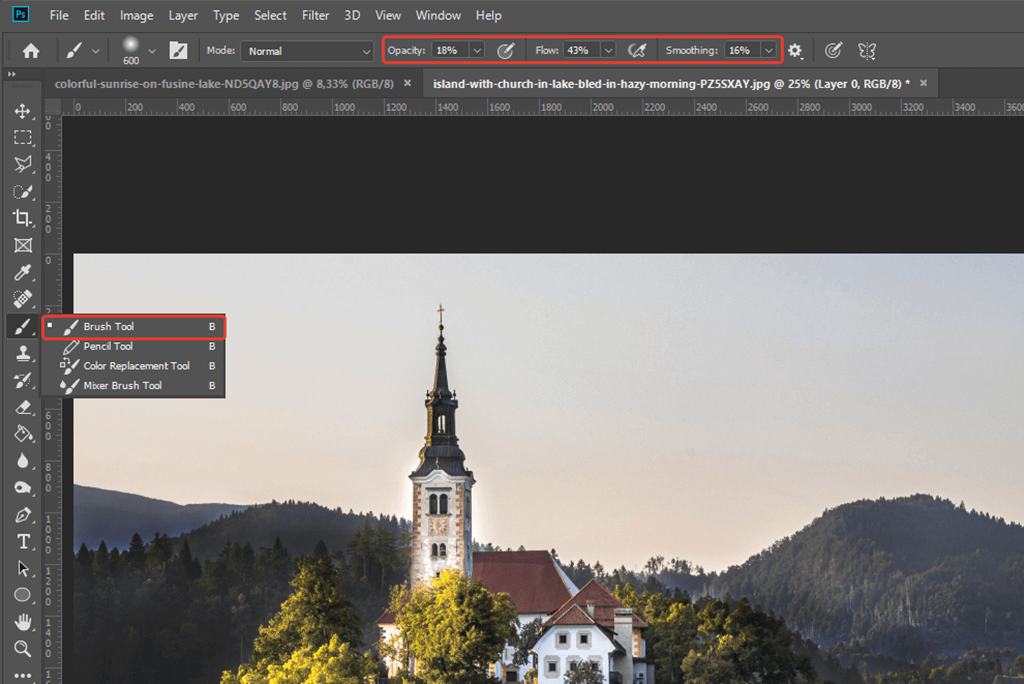Image resolution: width=1024 pixels, height=684 pixels.
Task: Choose Mixer Brush Tool in the flyout
Action: 134,385
